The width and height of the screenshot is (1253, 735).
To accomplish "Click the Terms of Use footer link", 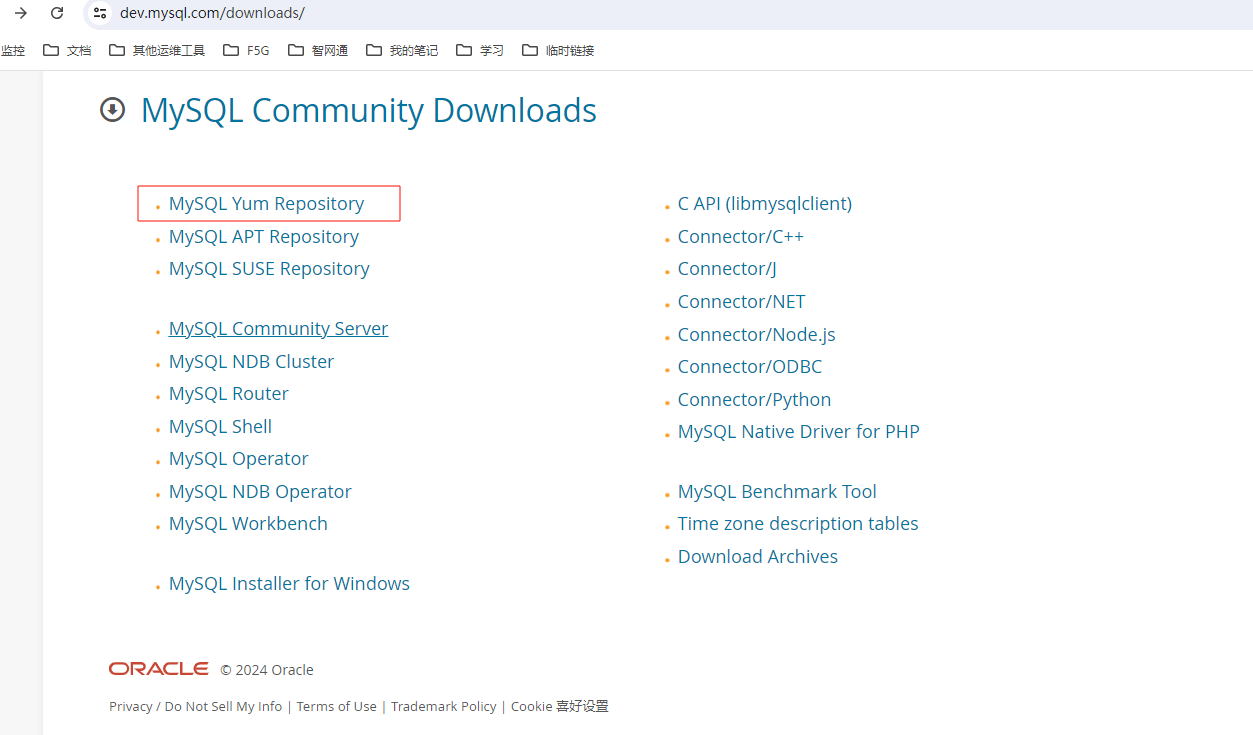I will click(336, 706).
